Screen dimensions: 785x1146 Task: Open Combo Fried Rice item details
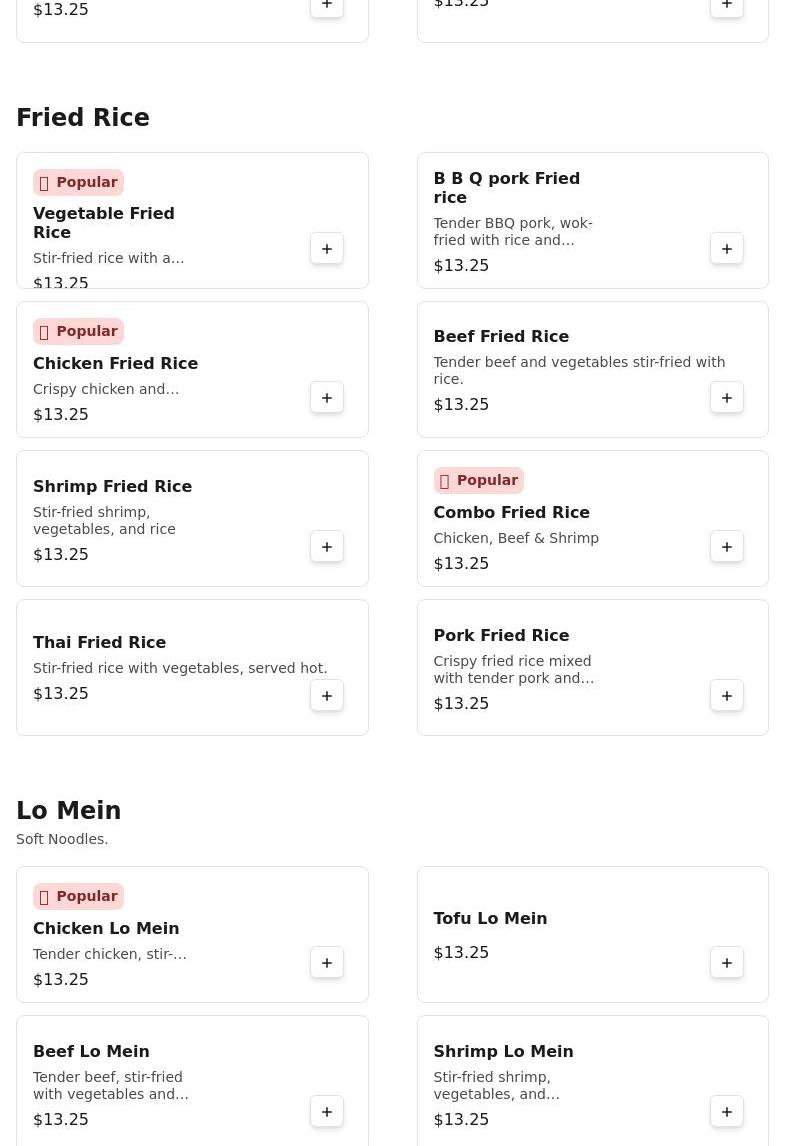pos(511,512)
